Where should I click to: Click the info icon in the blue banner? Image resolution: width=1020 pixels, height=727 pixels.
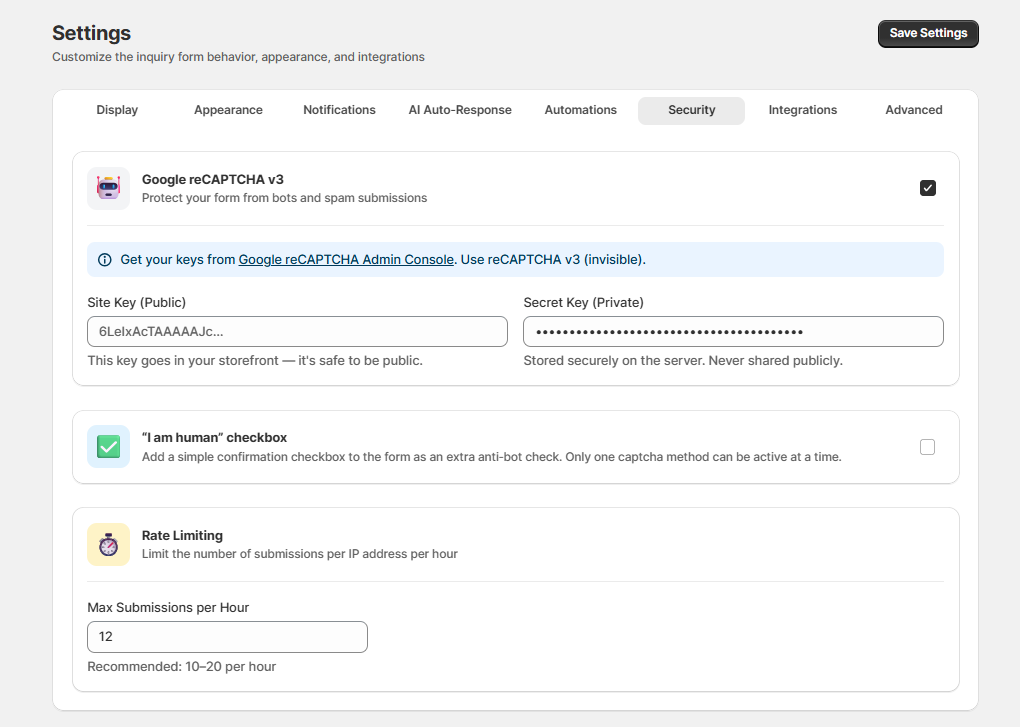105,260
